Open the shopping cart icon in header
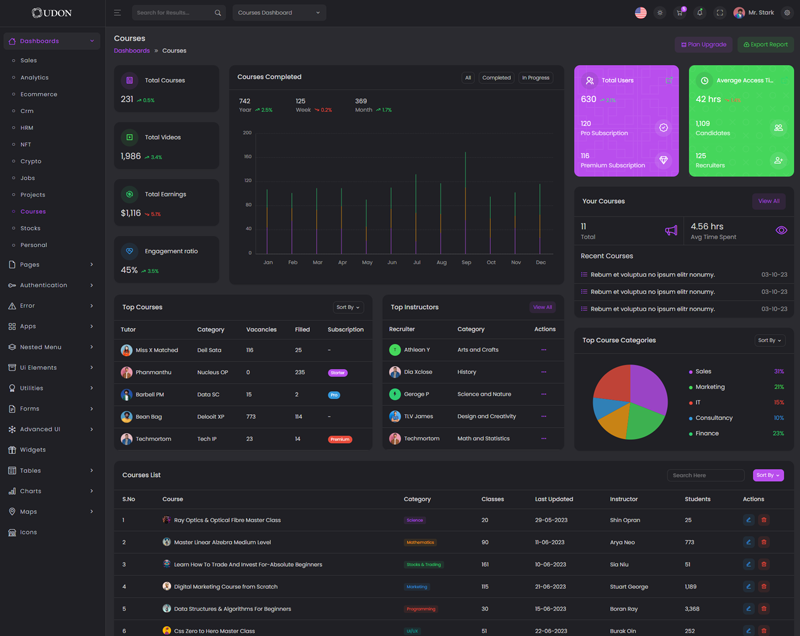800x636 pixels. pos(680,13)
